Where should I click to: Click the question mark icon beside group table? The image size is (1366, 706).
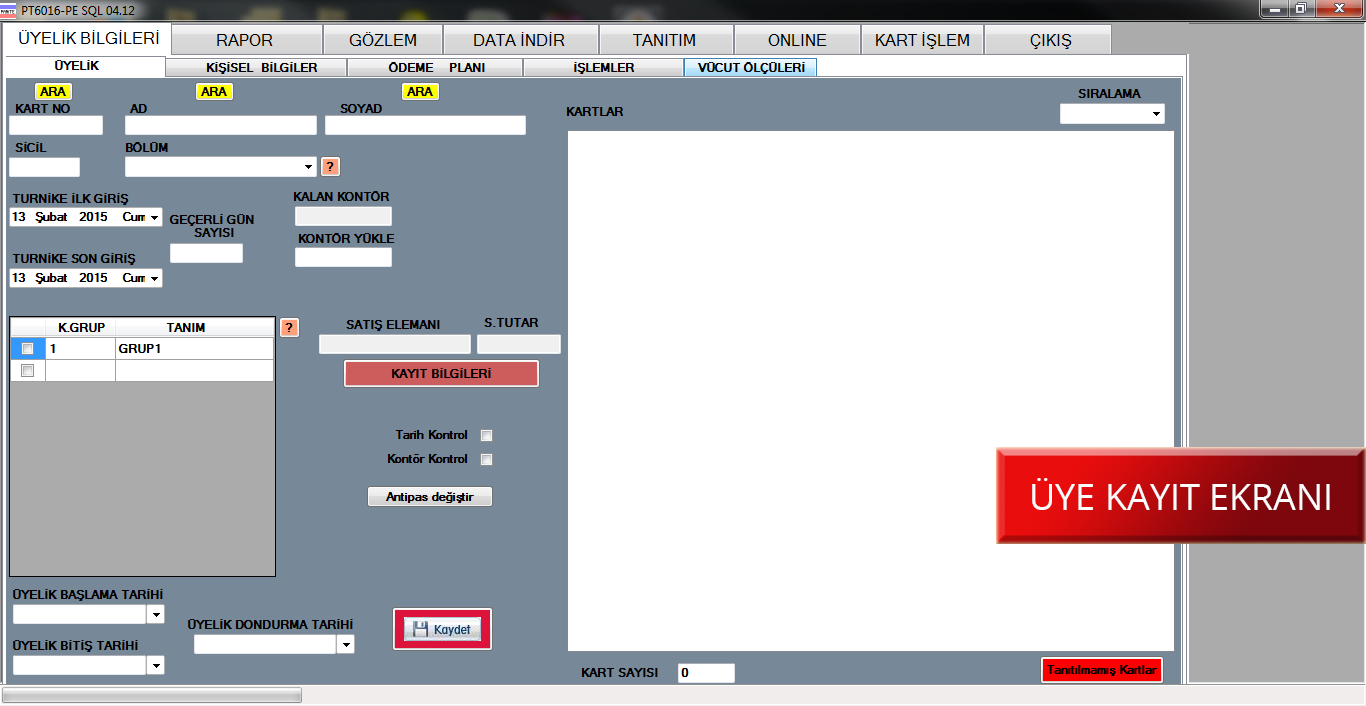click(x=289, y=328)
